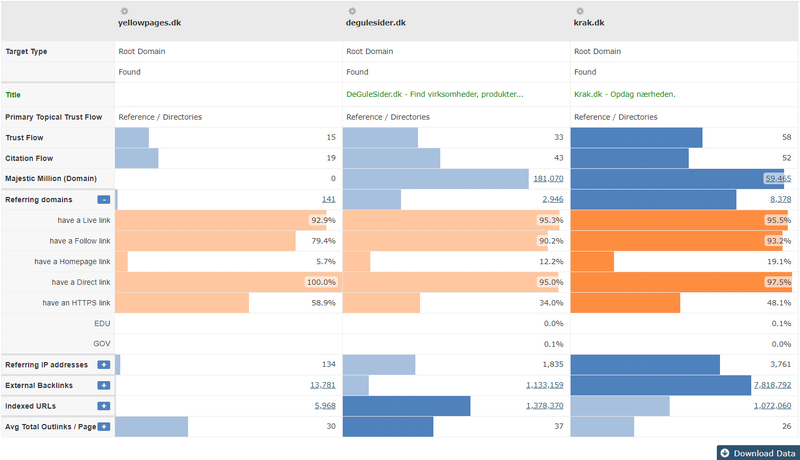800x460 pixels.
Task: Click the 'have a Follow link' label
Action: point(80,241)
